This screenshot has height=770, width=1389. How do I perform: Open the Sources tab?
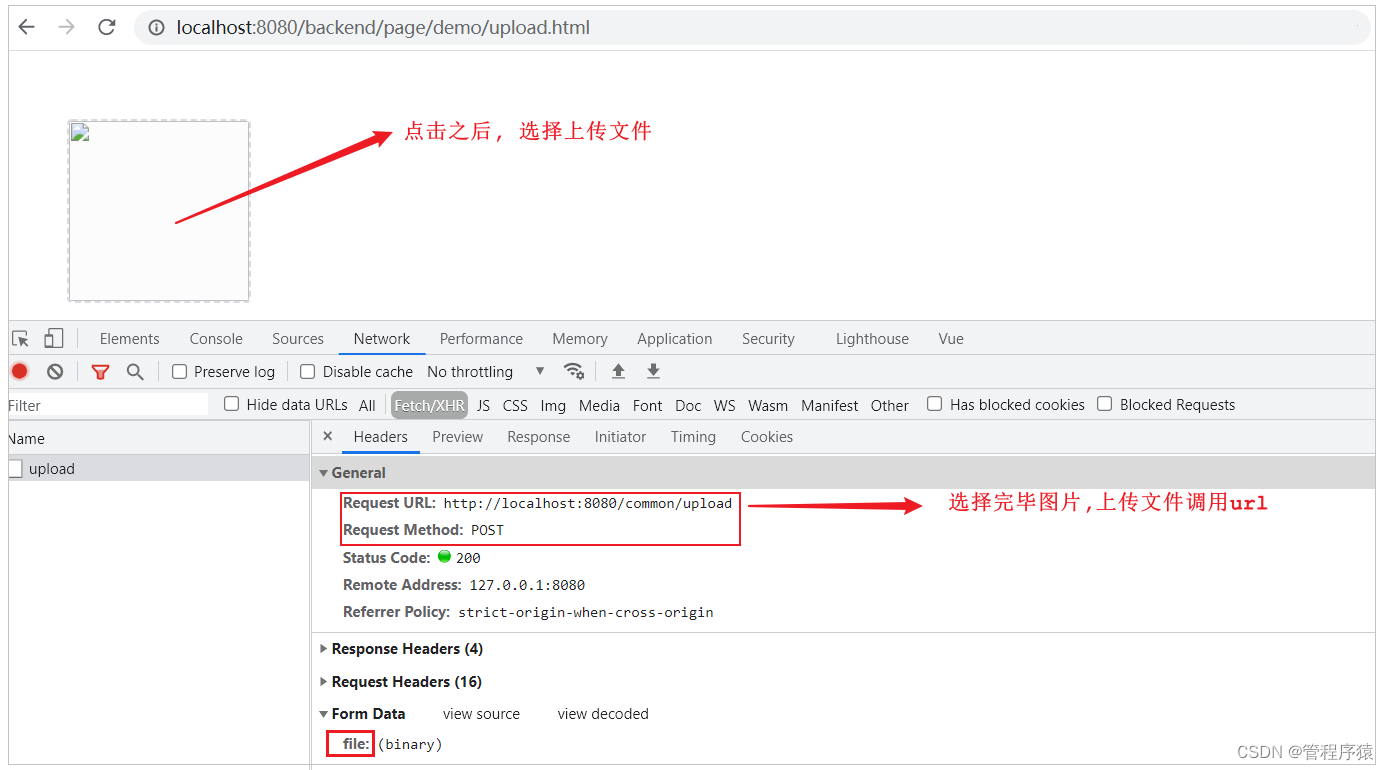tap(298, 339)
